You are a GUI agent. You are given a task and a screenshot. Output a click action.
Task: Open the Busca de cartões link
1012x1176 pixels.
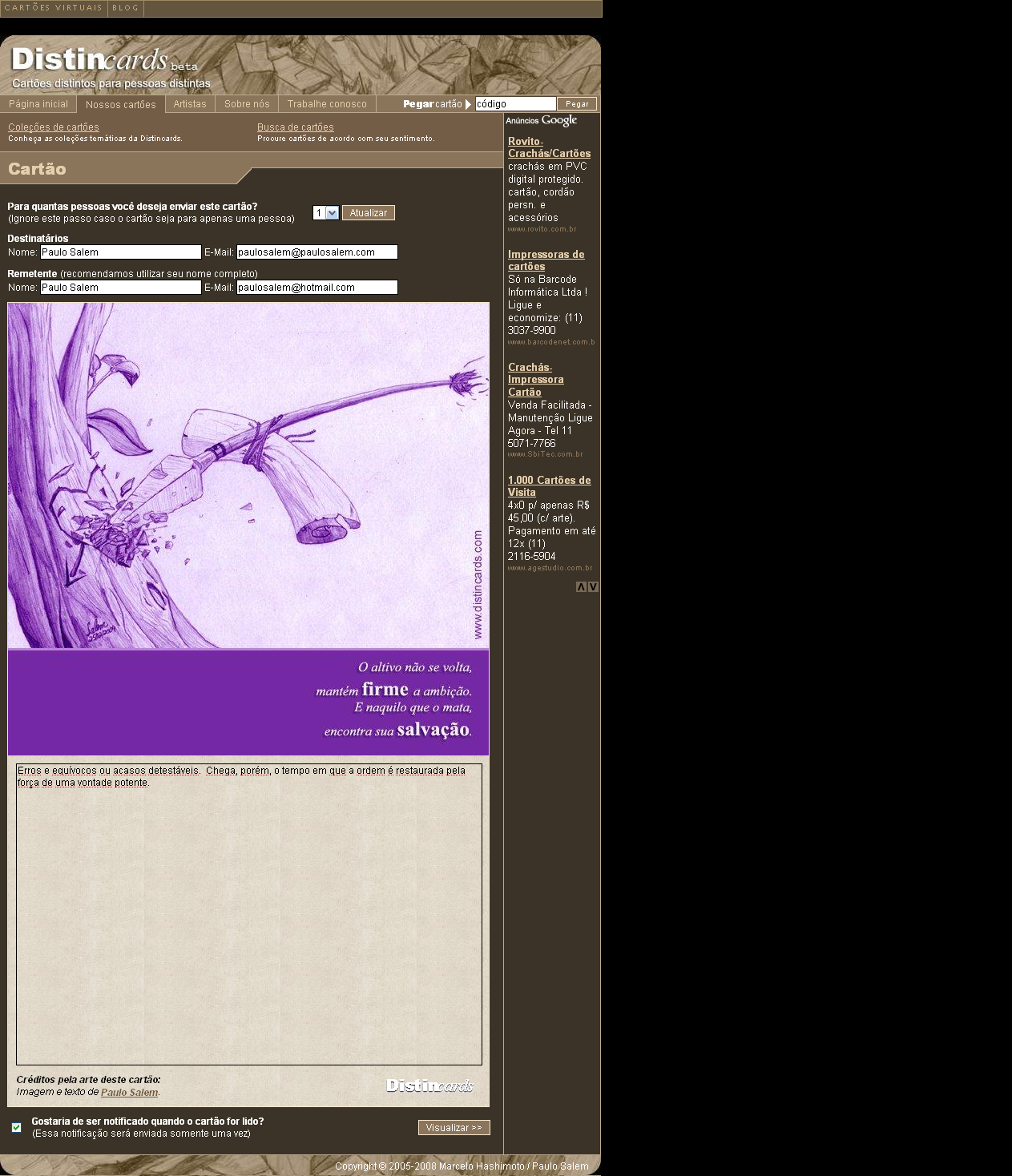click(296, 127)
